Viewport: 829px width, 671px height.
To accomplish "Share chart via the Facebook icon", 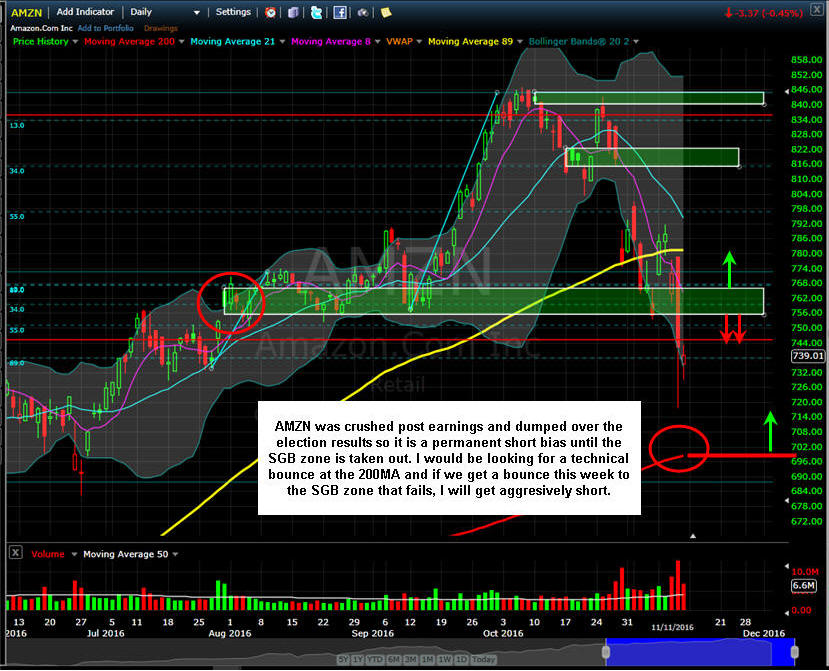I will tap(340, 13).
